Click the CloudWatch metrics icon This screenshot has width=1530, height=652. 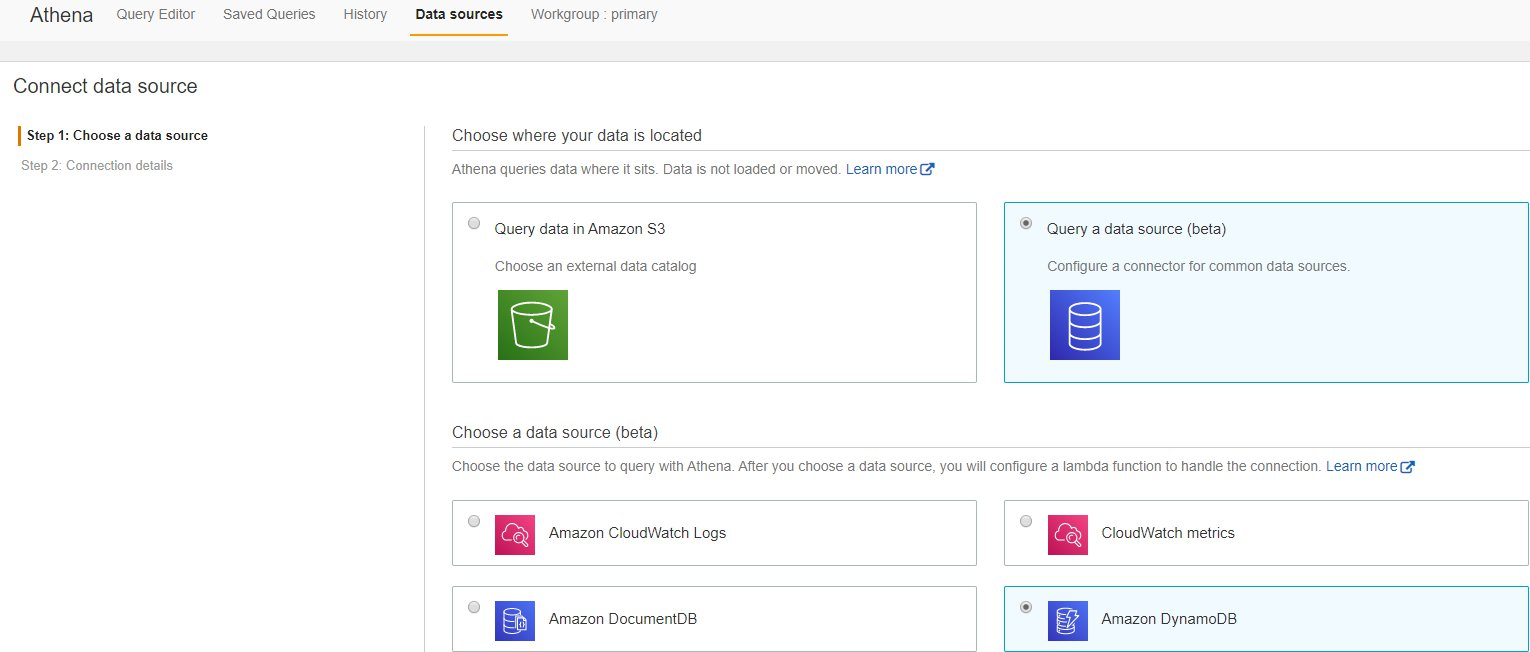coord(1068,534)
